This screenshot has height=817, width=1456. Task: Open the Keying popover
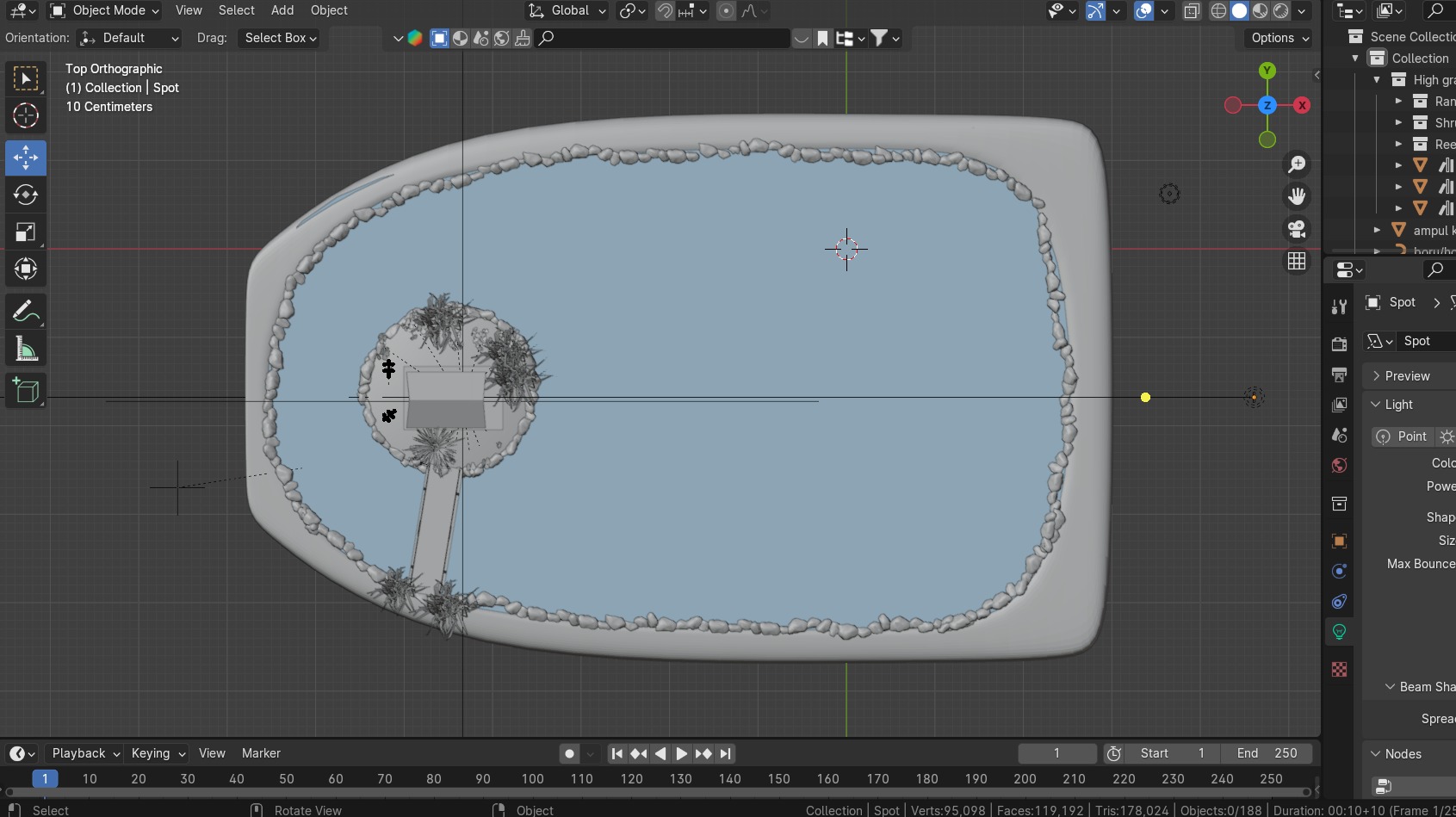[x=158, y=753]
